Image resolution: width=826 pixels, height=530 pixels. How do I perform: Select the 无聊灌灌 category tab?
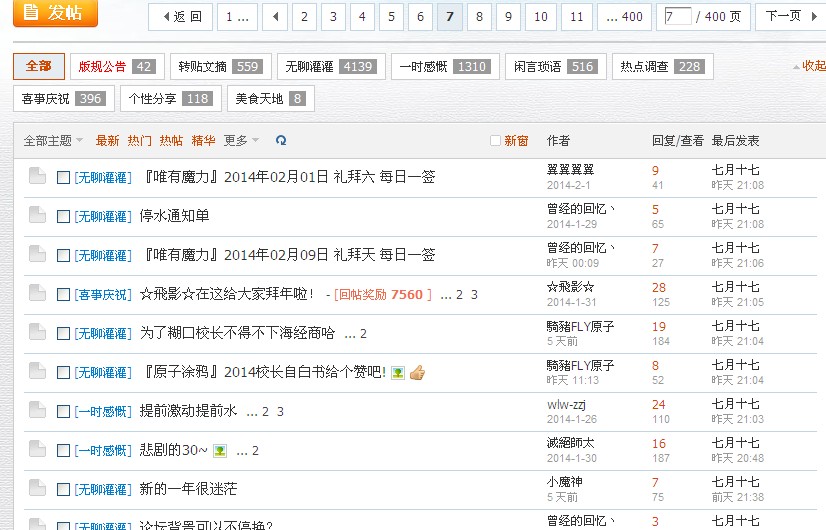pyautogui.click(x=329, y=67)
